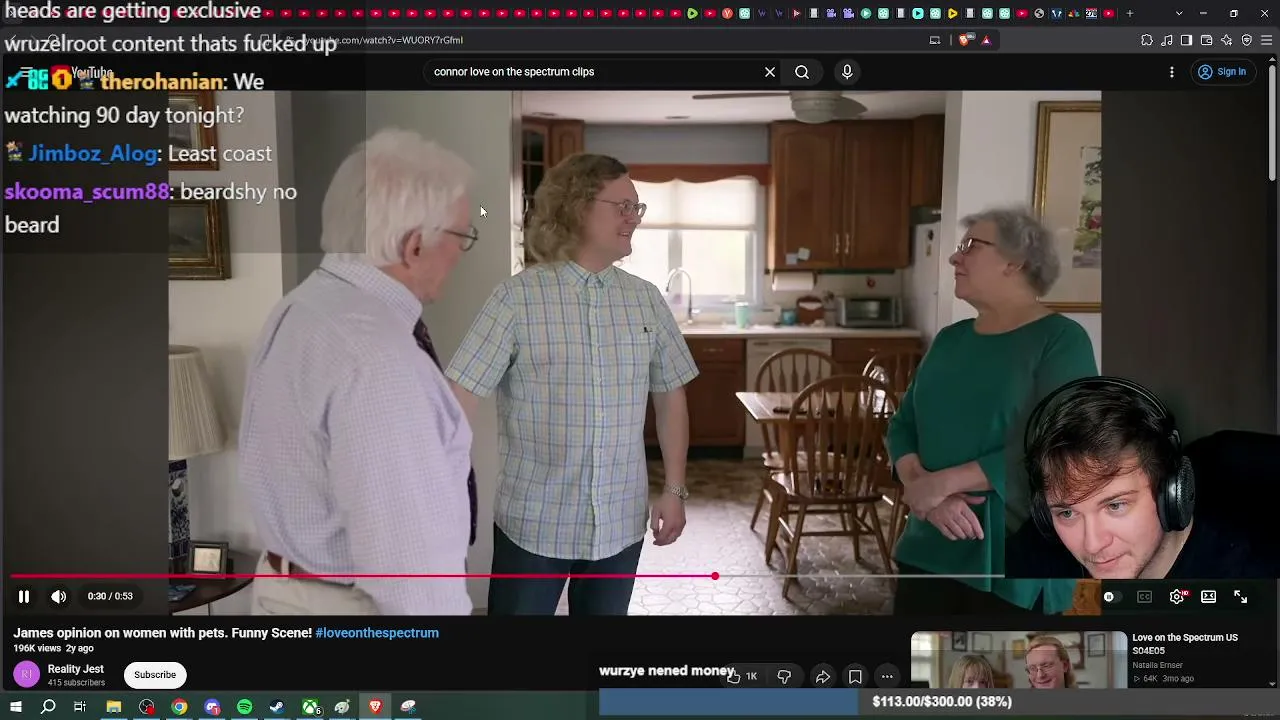Switch to Brave browser on the taskbar

(x=375, y=707)
